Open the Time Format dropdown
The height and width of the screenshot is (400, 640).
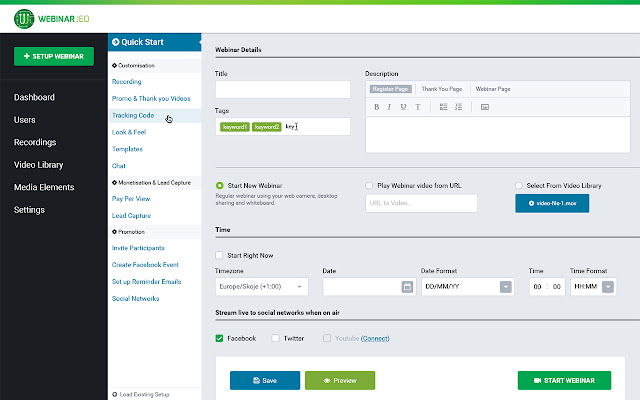pos(593,287)
